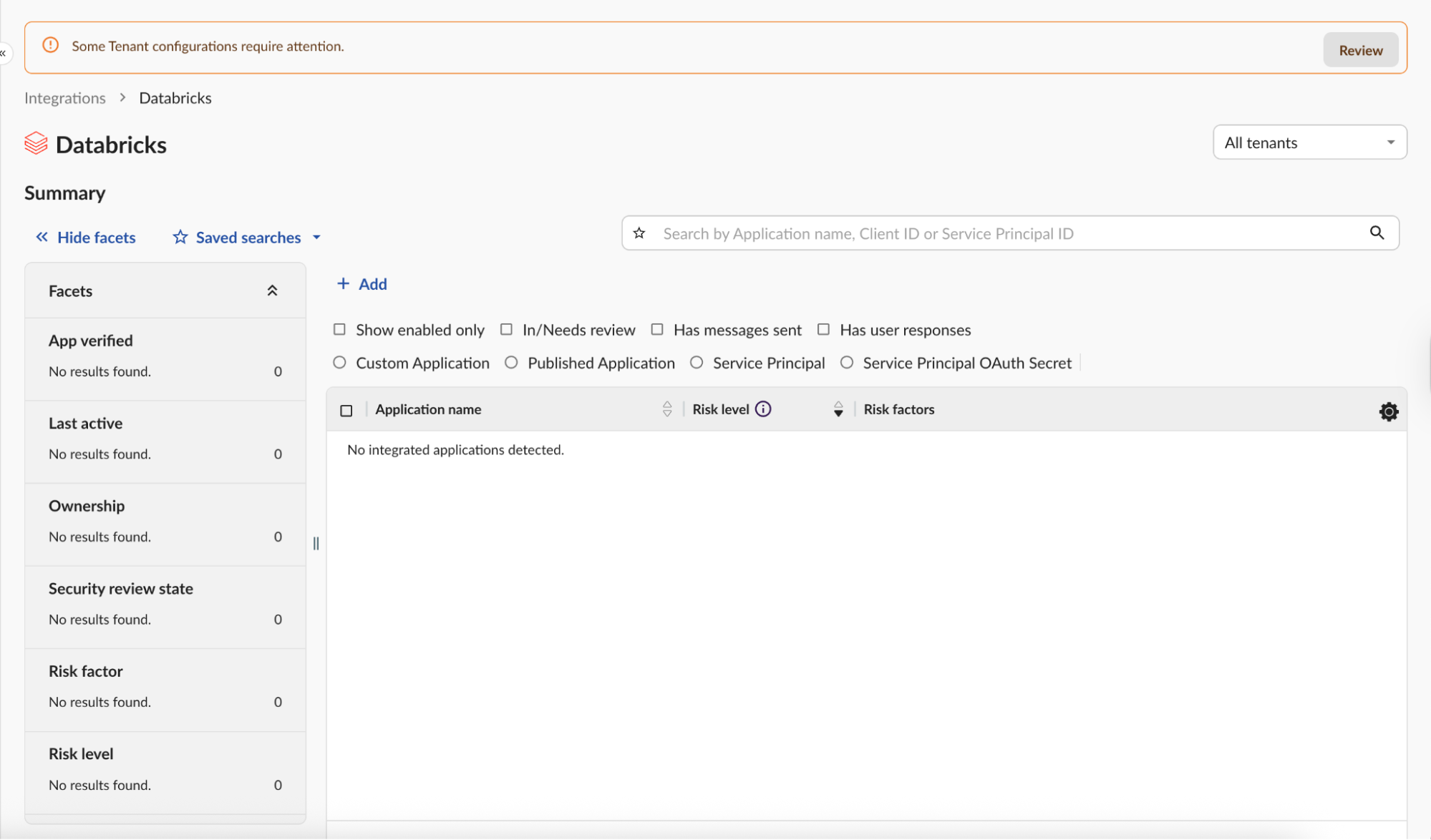Sort by Application name column arrows
Screen dimensions: 1431x840
point(666,409)
